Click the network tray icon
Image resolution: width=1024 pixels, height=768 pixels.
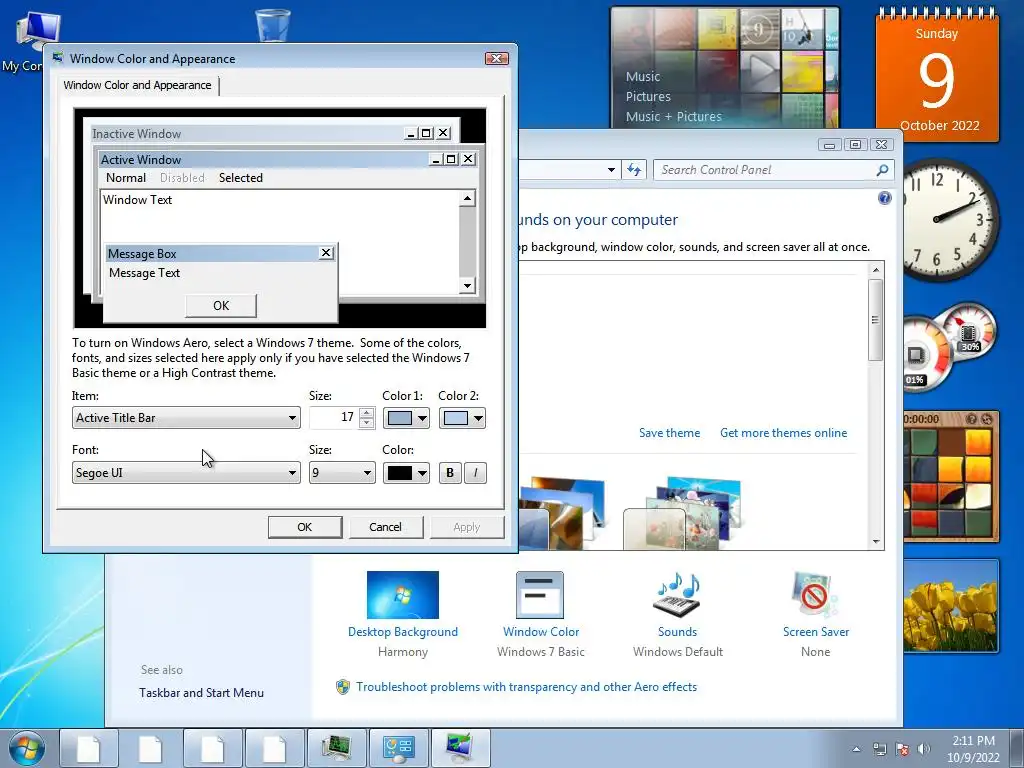tap(880, 749)
